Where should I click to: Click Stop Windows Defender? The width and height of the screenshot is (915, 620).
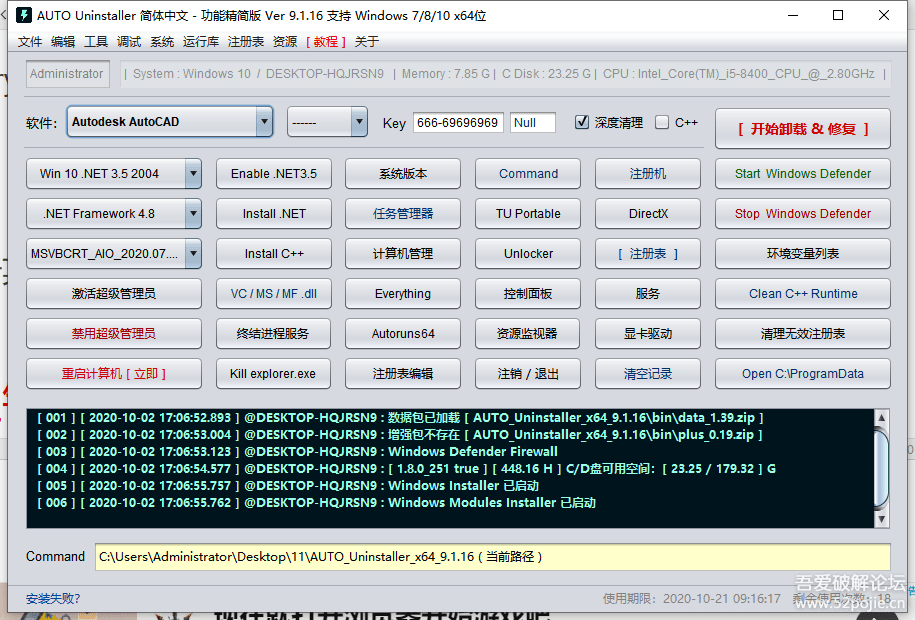(x=803, y=214)
